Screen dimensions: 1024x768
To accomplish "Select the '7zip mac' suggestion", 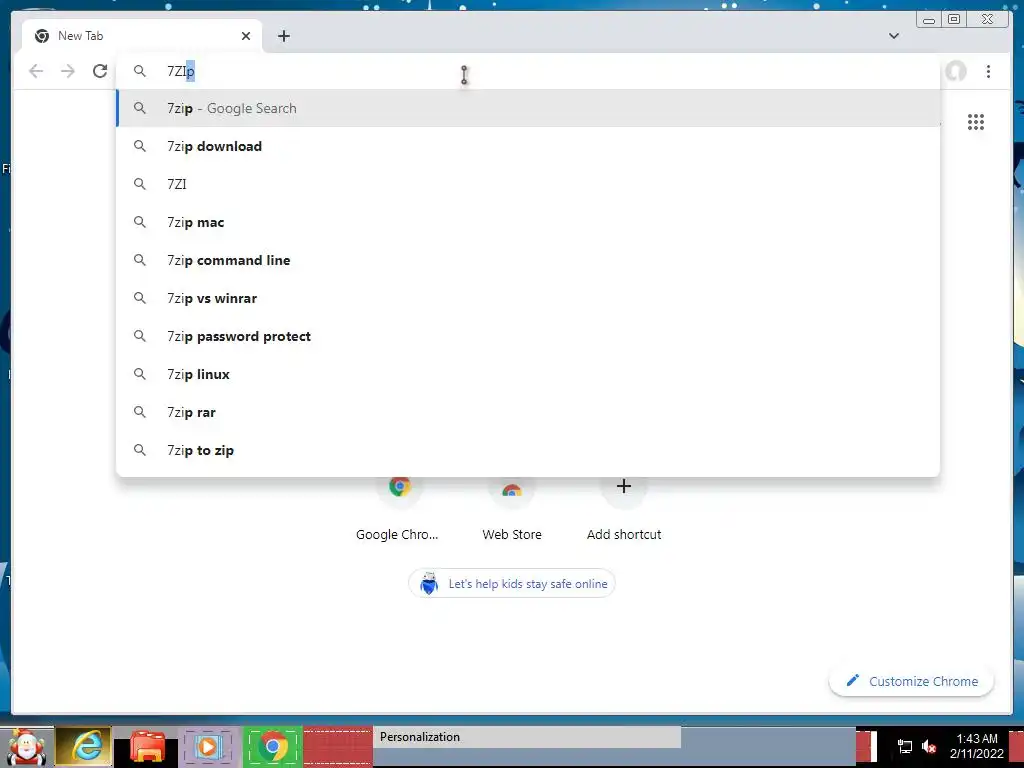I will [x=528, y=222].
